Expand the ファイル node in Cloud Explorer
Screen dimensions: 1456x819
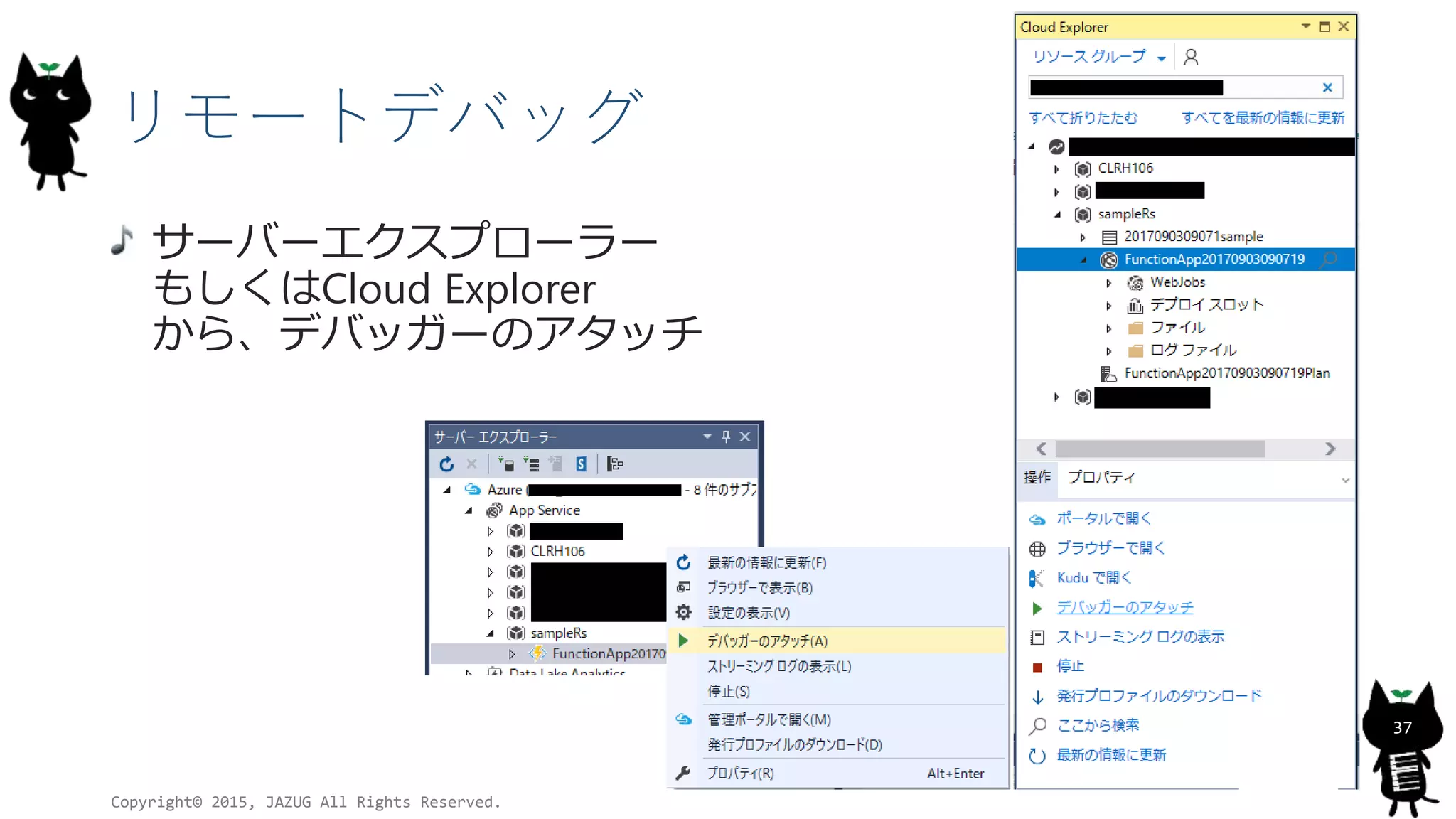click(x=1108, y=328)
